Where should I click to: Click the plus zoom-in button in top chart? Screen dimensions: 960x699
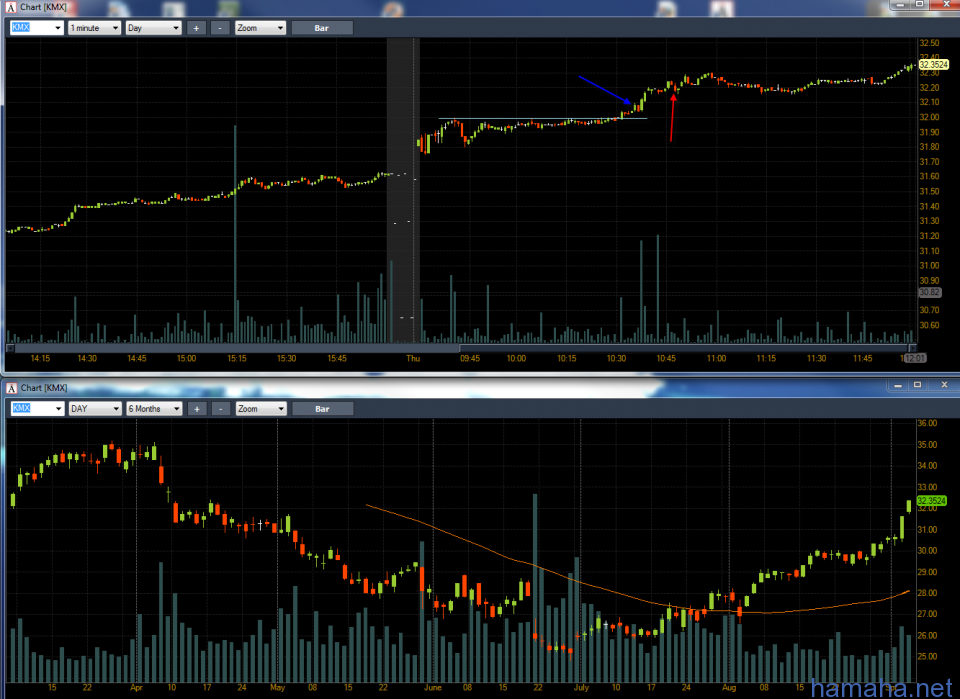click(197, 28)
